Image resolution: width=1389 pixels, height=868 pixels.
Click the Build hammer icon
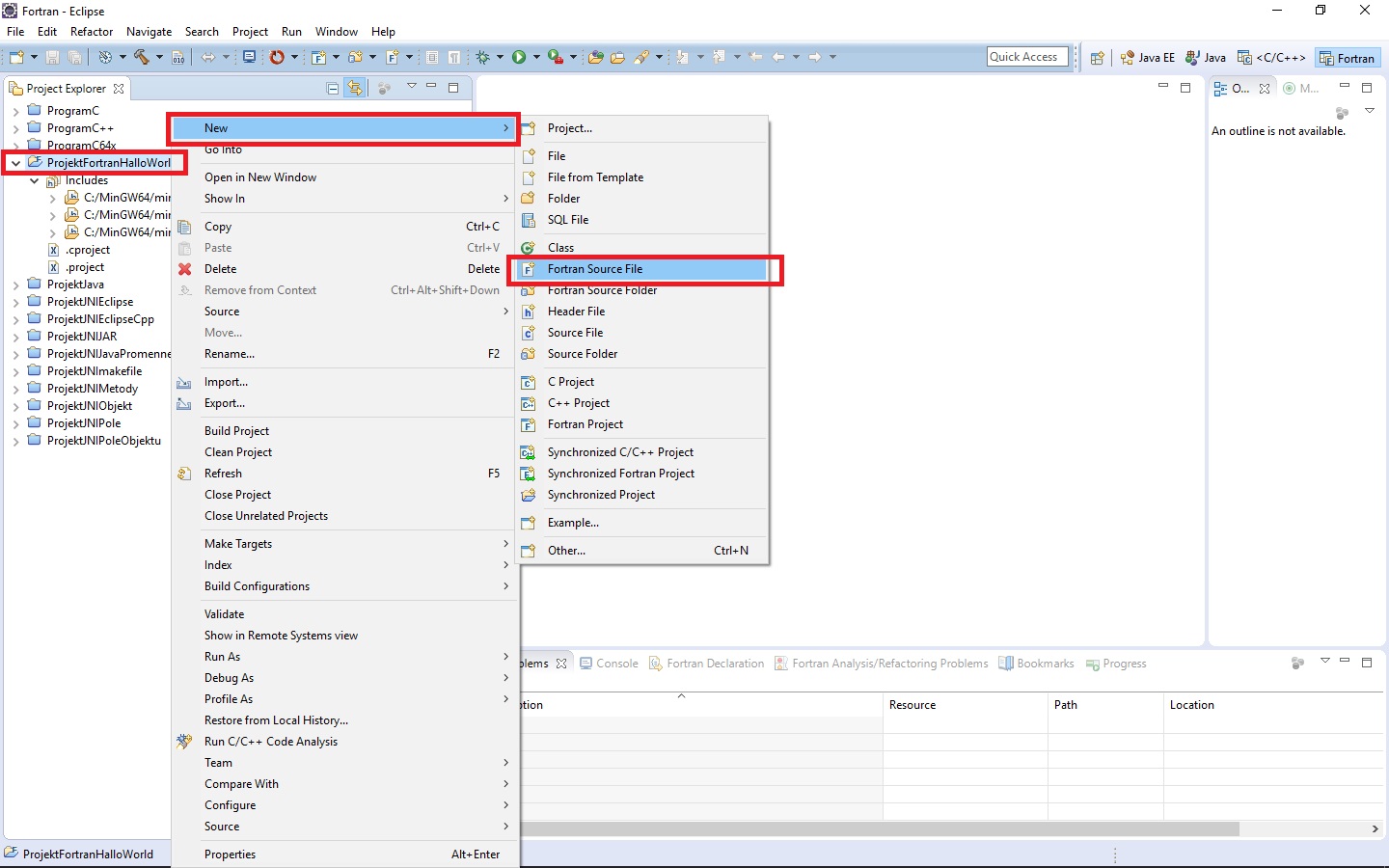point(142,58)
